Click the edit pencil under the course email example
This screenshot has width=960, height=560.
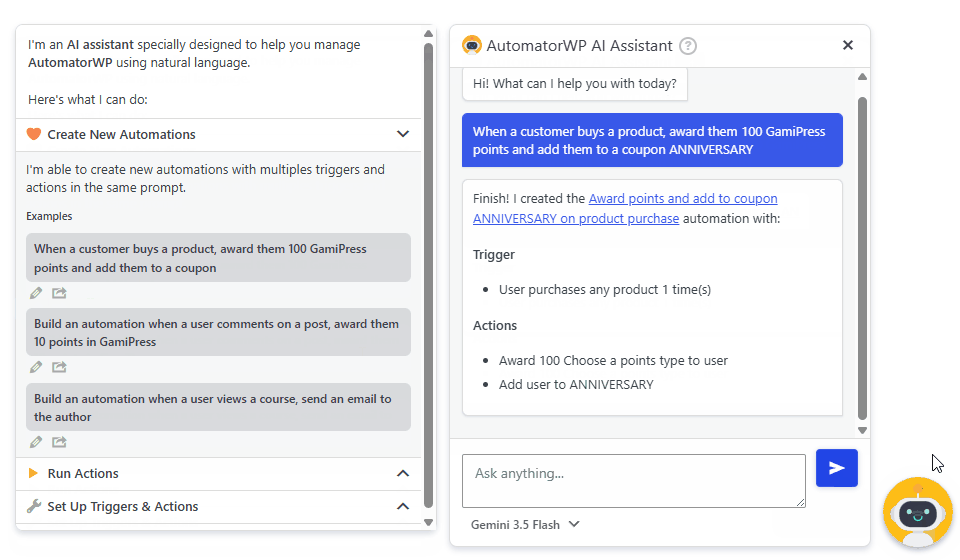tap(36, 442)
